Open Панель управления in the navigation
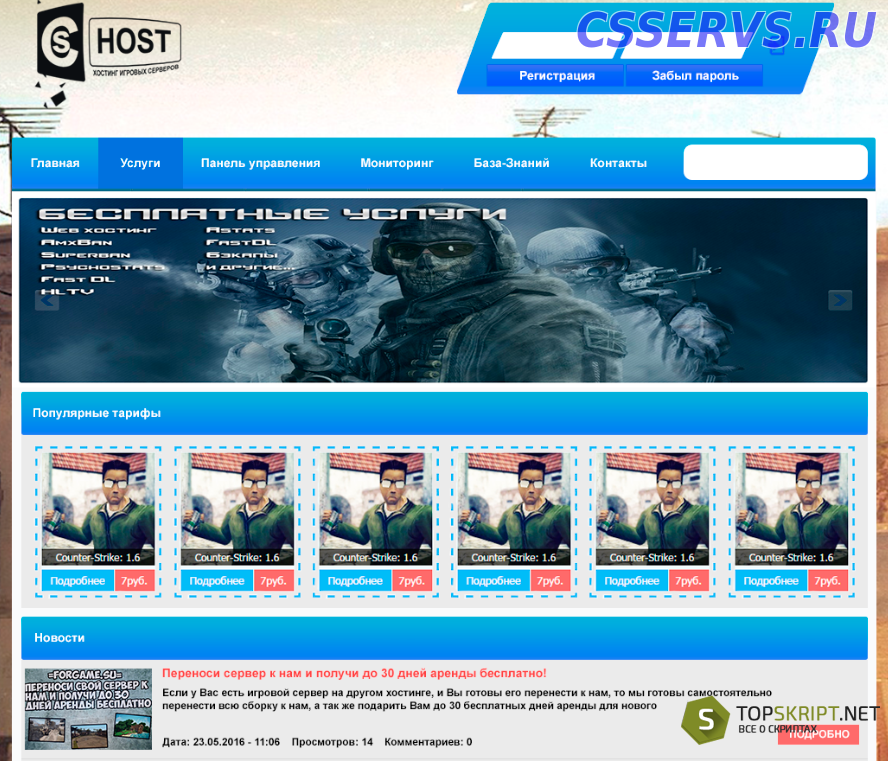 [x=261, y=163]
